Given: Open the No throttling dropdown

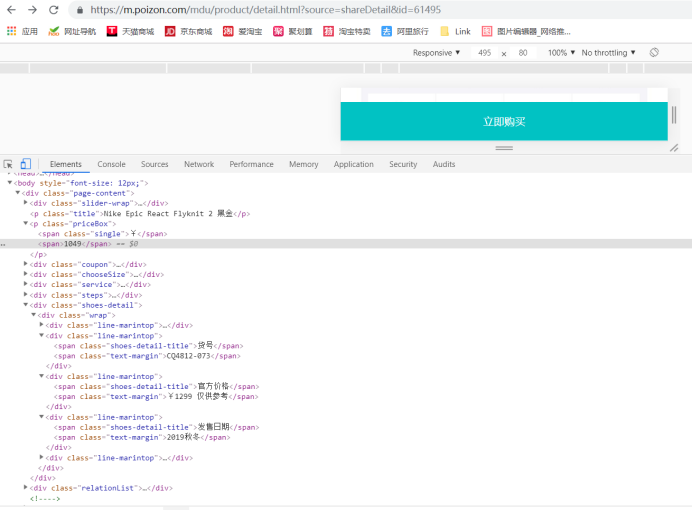Looking at the screenshot, I should point(608,52).
